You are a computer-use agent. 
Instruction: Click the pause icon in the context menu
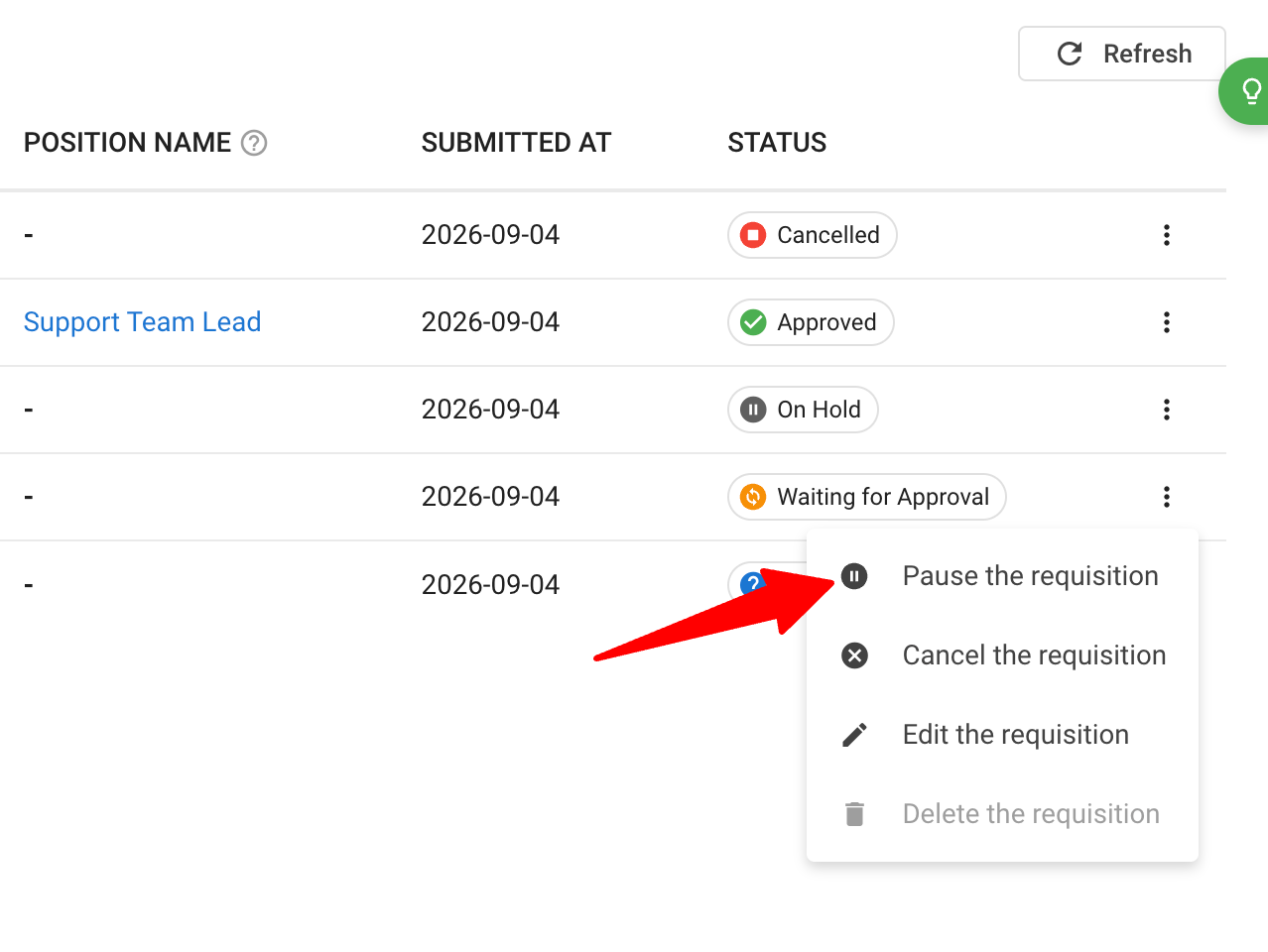pos(854,576)
